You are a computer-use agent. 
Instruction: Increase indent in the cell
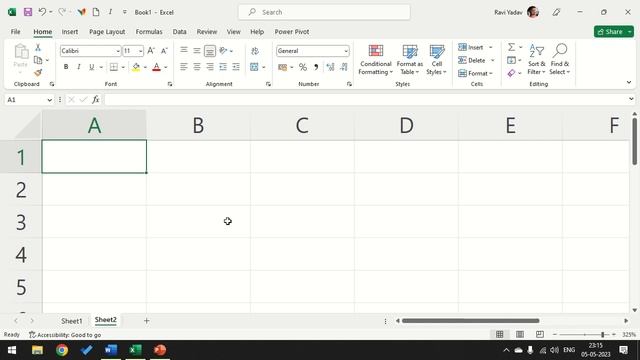[x=236, y=67]
